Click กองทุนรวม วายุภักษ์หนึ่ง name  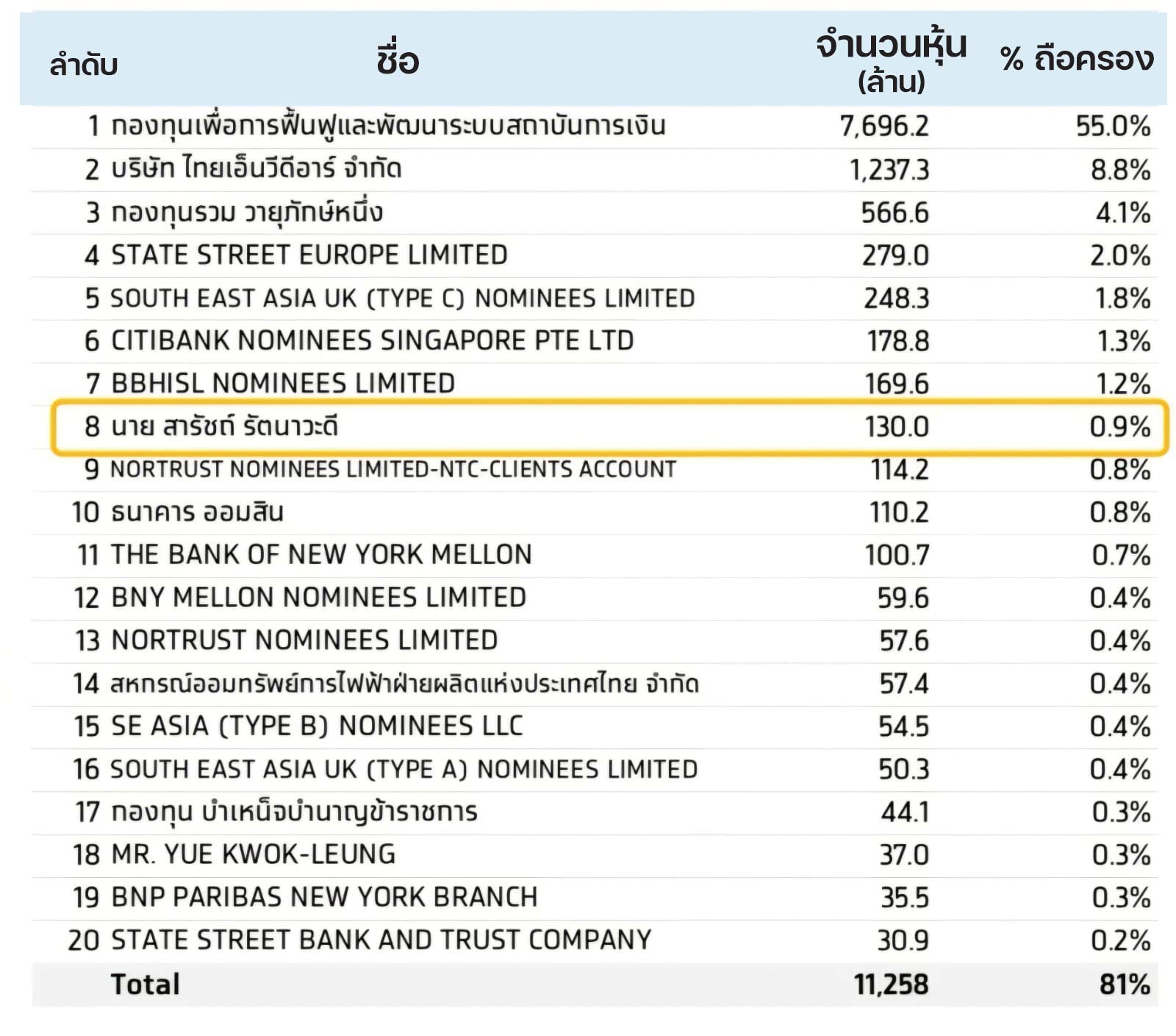247,212
